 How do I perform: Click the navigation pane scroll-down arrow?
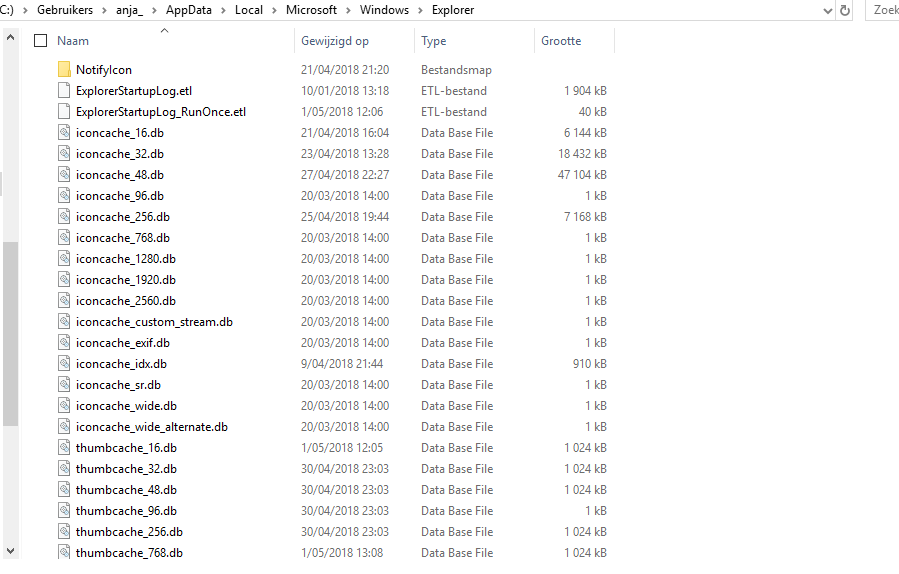click(10, 551)
